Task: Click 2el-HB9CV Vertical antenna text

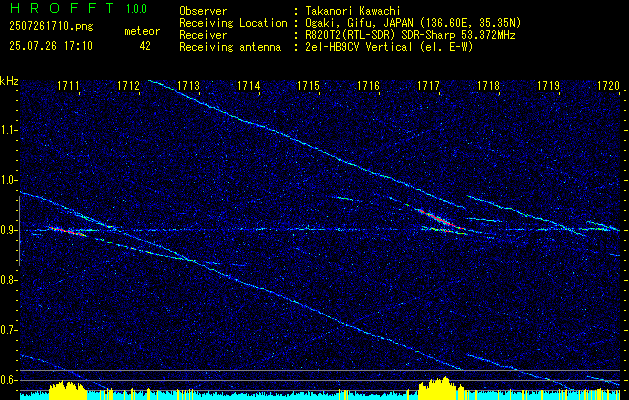Action: pos(389,47)
